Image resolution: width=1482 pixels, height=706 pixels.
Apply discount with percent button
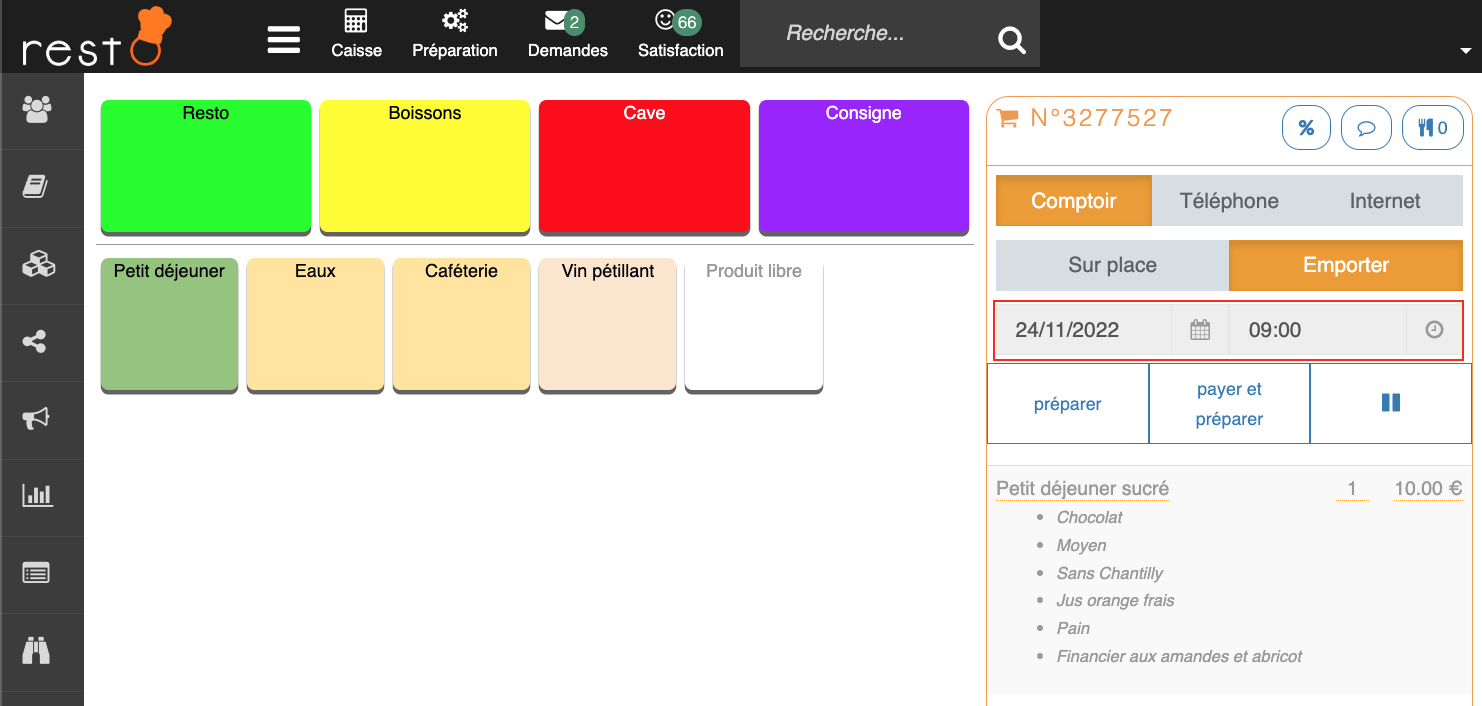[1305, 128]
